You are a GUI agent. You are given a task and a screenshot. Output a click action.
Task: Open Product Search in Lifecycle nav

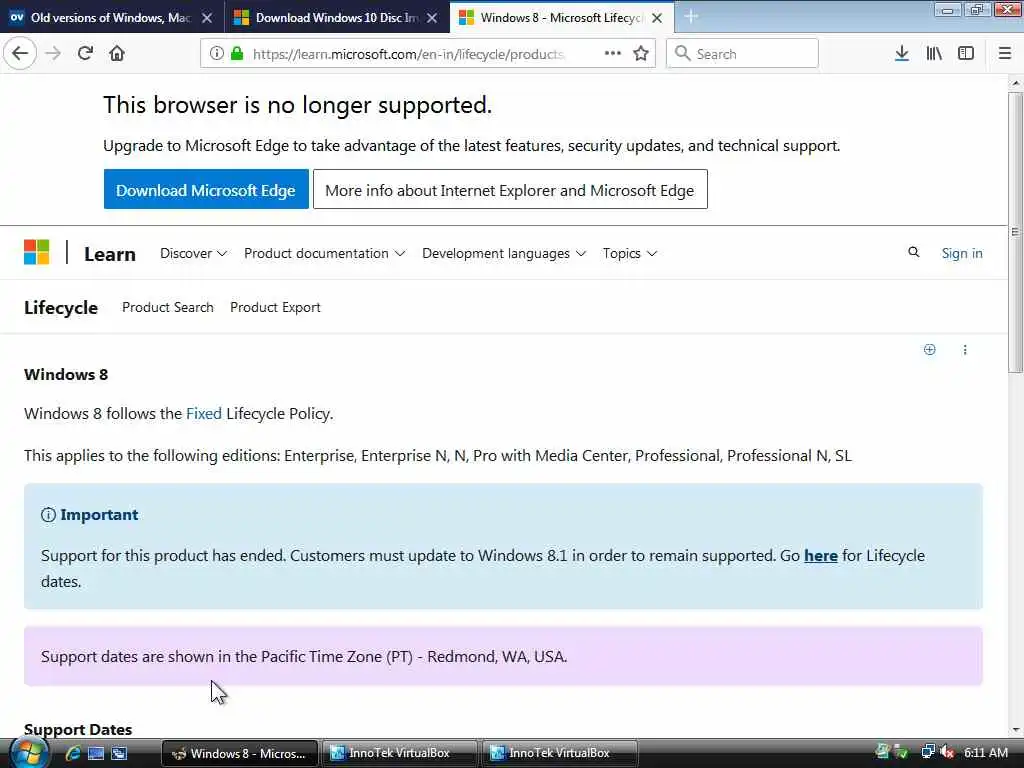[168, 307]
